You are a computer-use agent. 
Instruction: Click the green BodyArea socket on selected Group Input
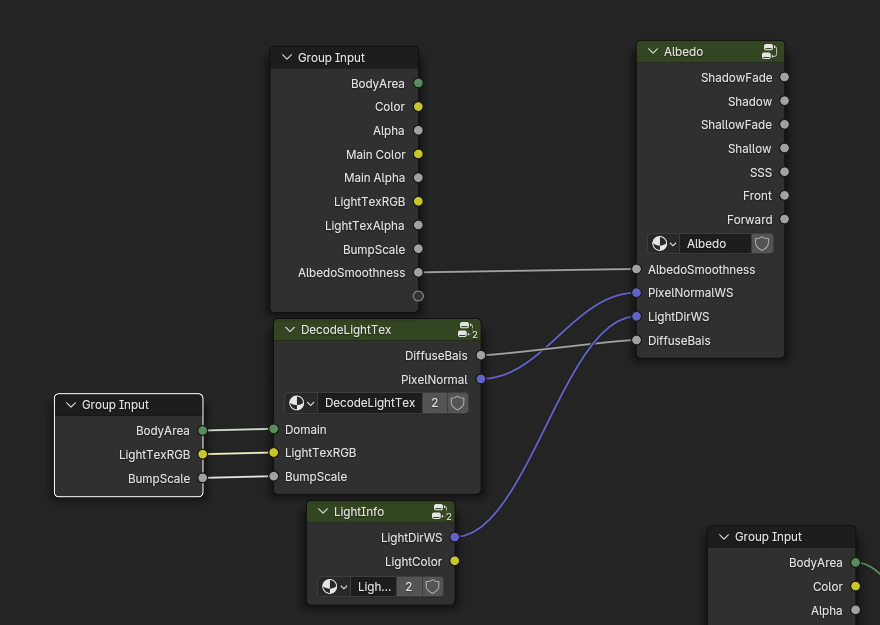(202, 430)
